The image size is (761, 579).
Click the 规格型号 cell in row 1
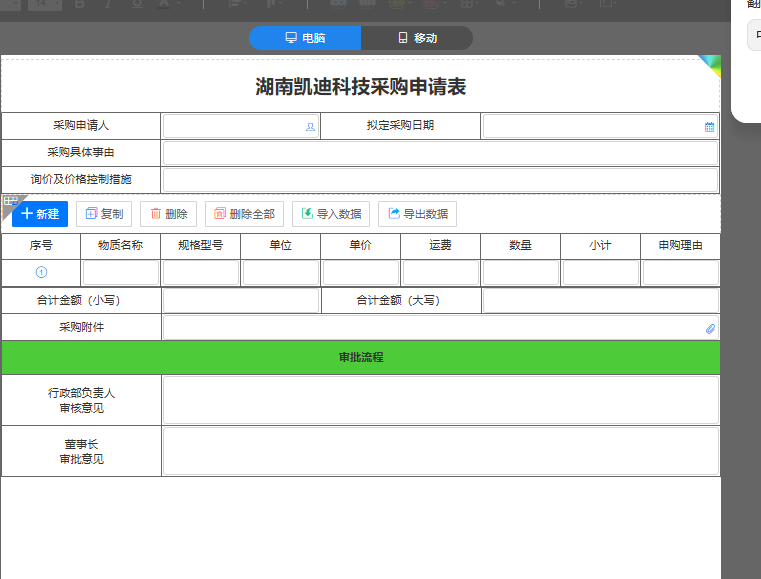[201, 273]
